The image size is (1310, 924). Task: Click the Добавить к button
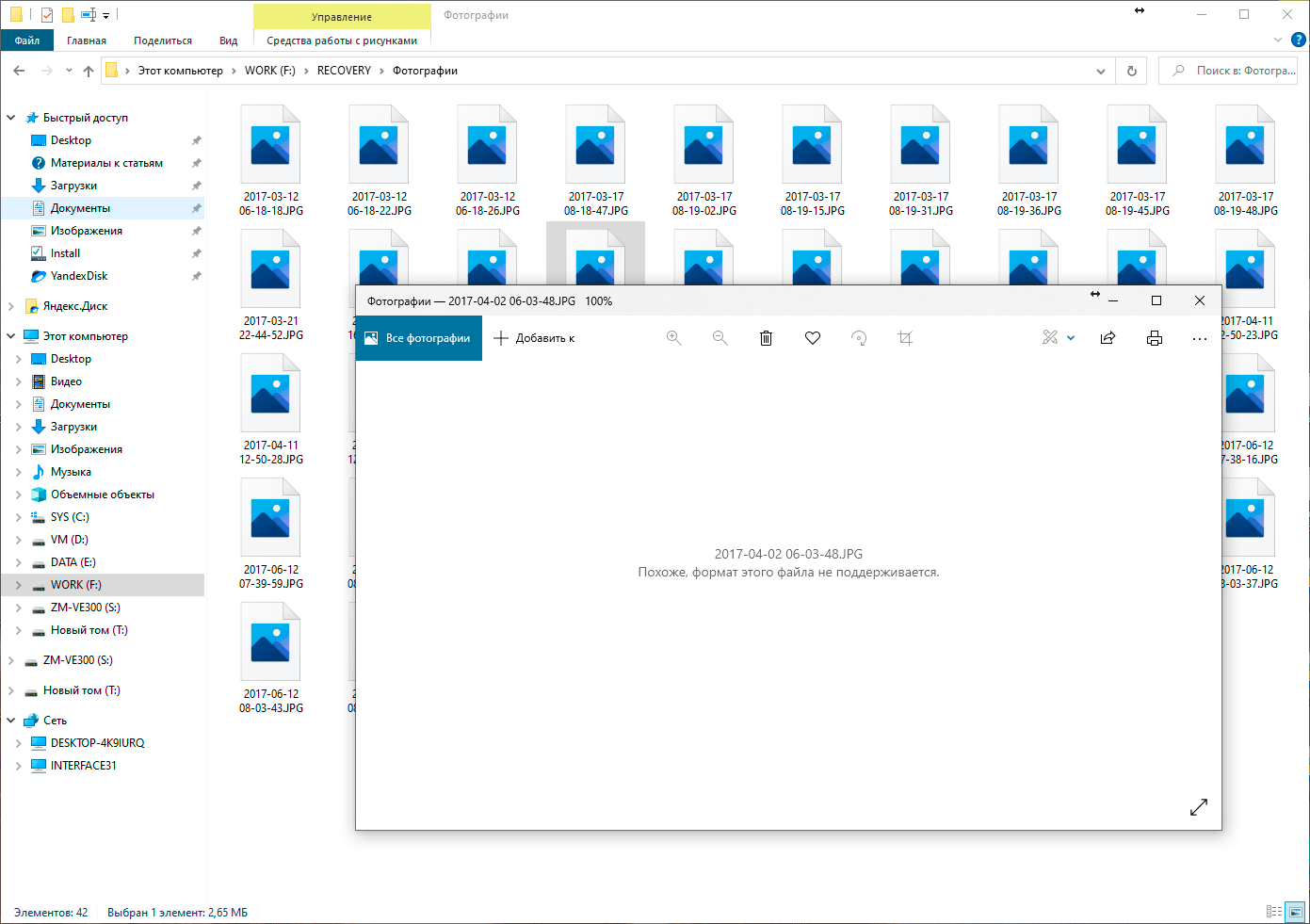tap(534, 338)
